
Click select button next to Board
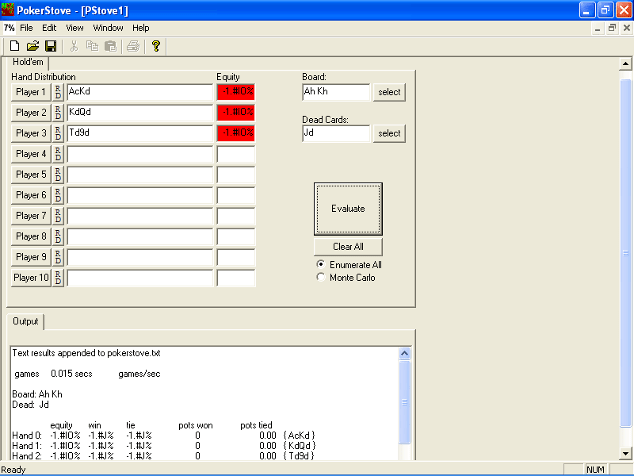389,92
